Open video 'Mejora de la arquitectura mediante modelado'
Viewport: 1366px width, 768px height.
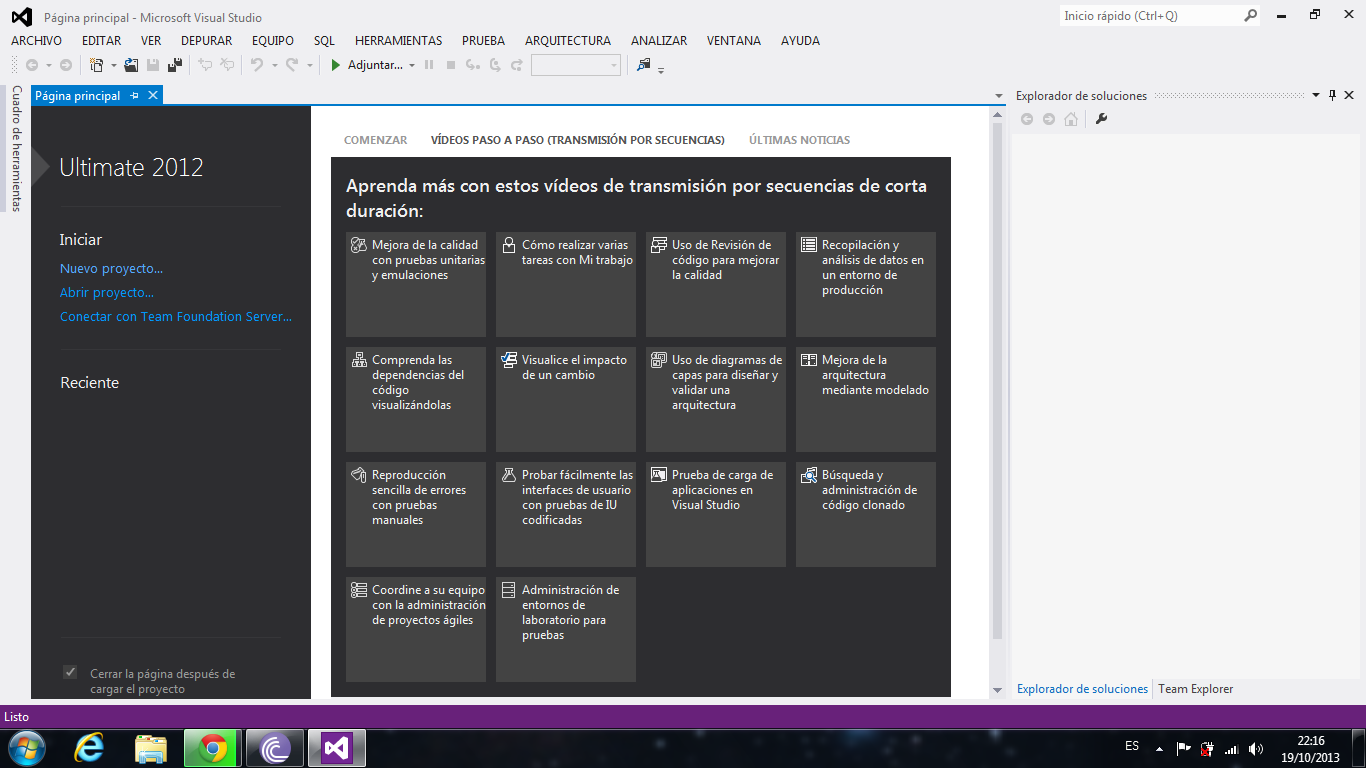[866, 399]
